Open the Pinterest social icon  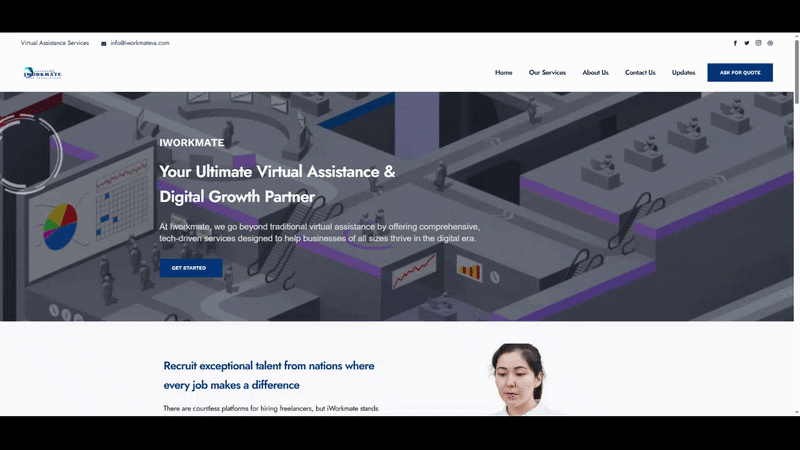(770, 43)
